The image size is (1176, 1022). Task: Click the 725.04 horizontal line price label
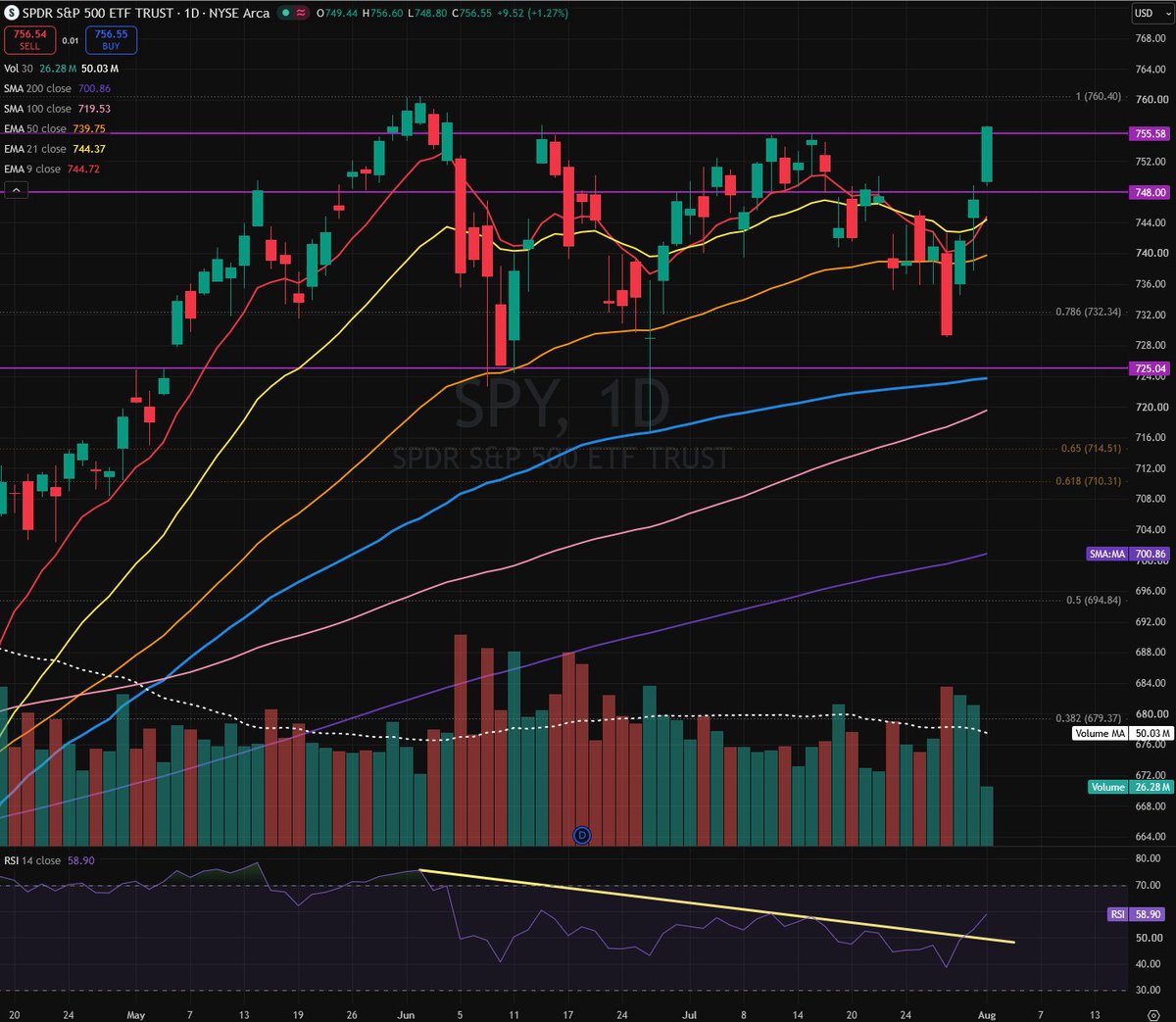point(1150,368)
